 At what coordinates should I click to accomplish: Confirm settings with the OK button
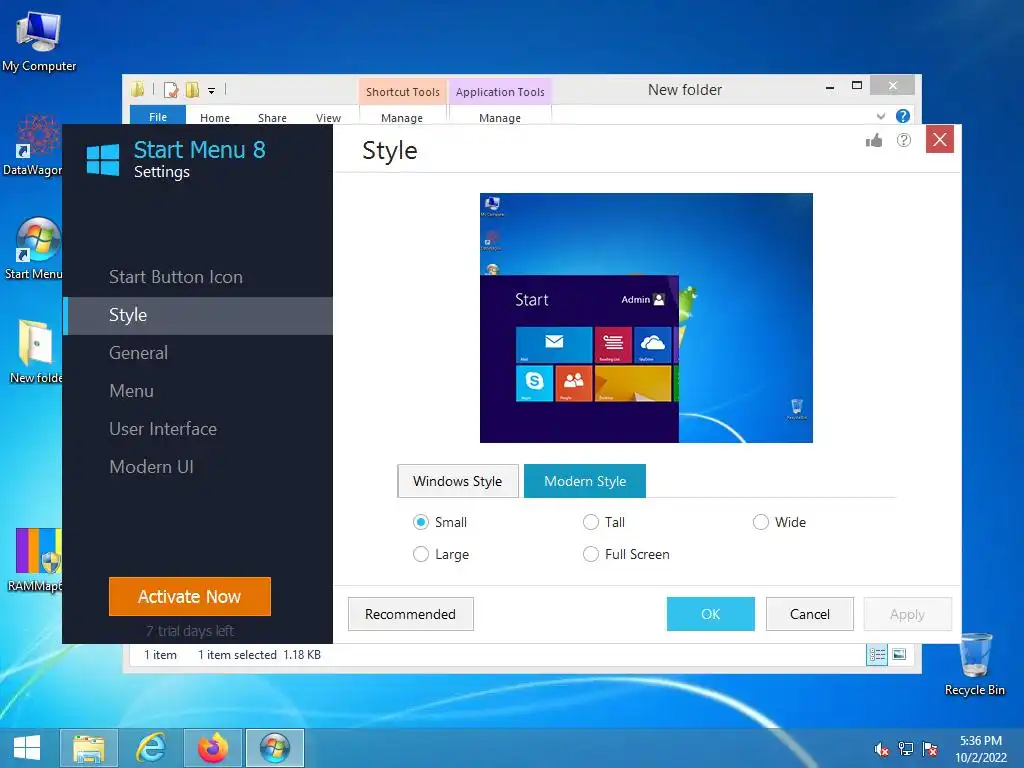pos(711,614)
